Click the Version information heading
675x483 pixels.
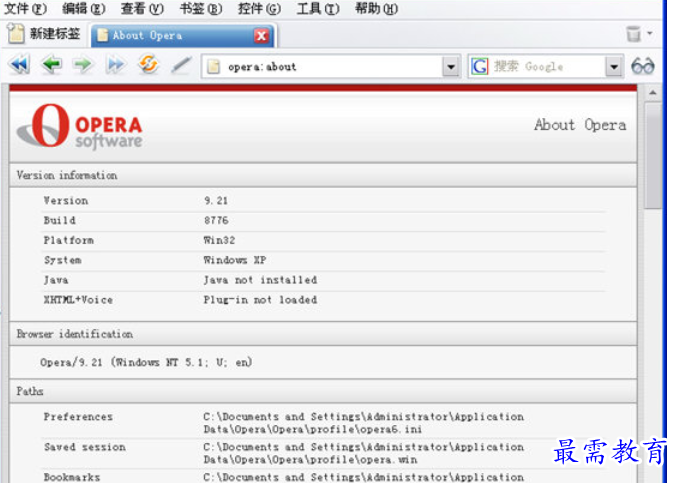(67, 175)
